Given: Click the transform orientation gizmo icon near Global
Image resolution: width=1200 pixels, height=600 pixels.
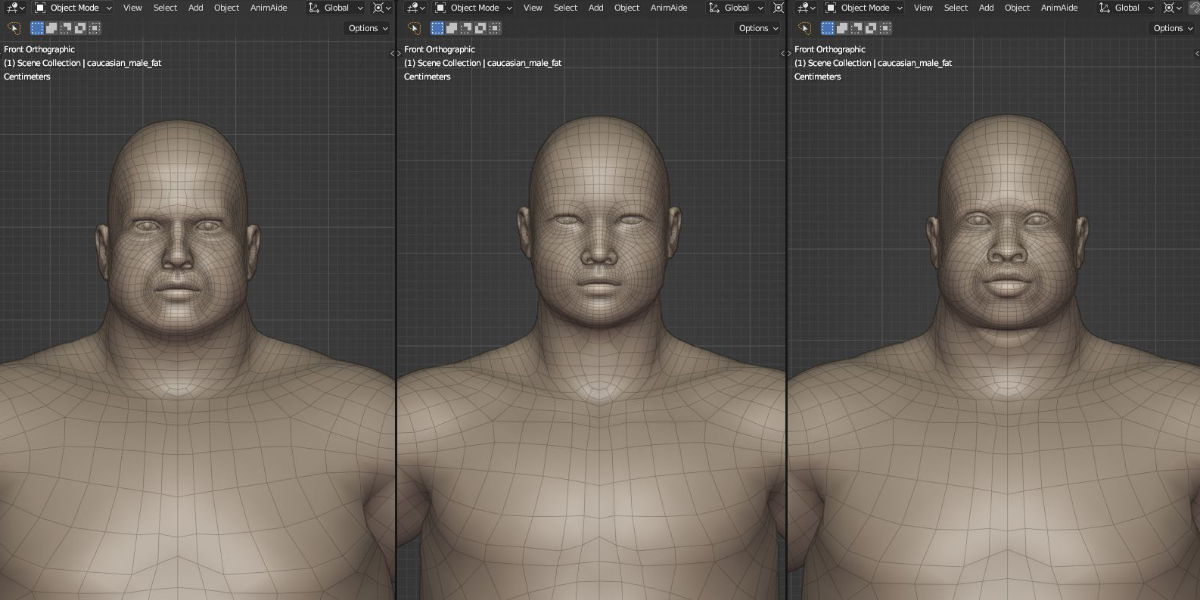Looking at the screenshot, I should (x=315, y=7).
